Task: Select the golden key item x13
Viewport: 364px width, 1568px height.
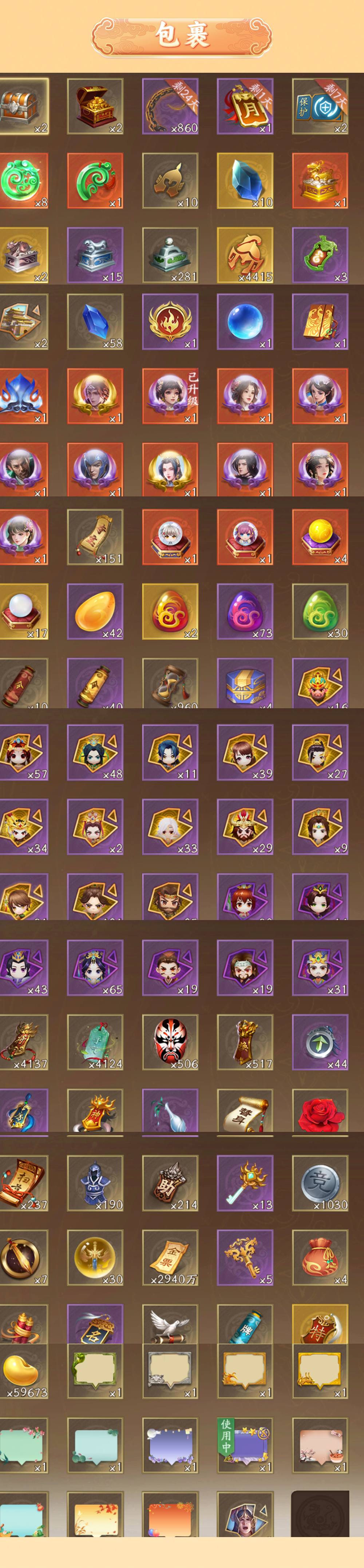Action: [245, 1183]
